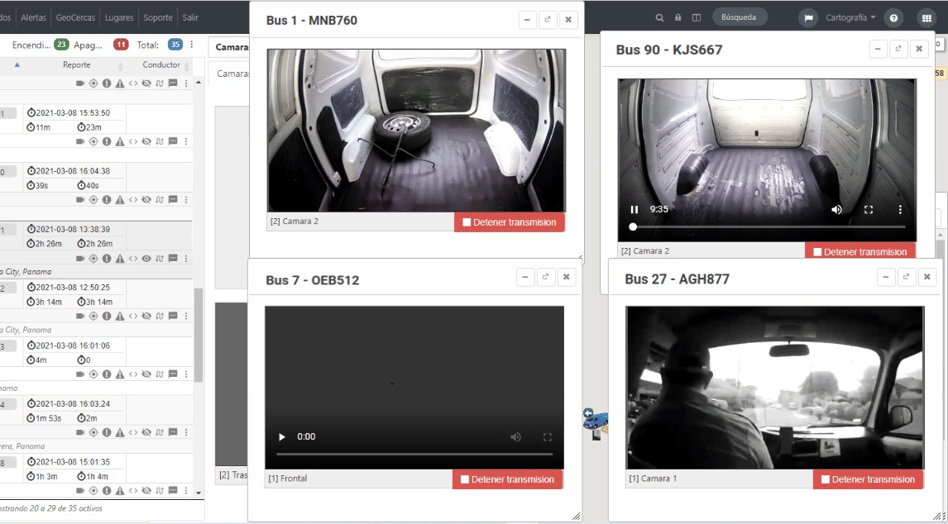This screenshot has height=524, width=948.
Task: Mute the Bus 90 video volume icon
Action: (837, 210)
